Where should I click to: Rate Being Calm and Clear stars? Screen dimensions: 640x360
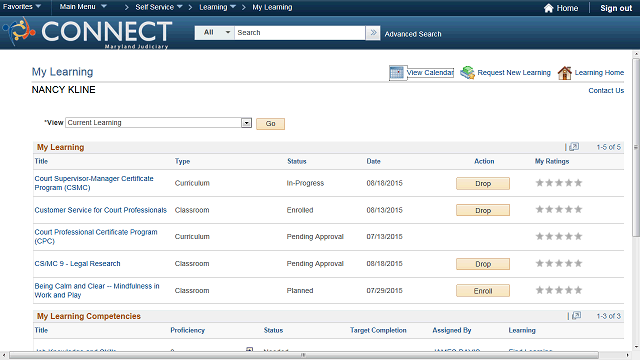559,290
